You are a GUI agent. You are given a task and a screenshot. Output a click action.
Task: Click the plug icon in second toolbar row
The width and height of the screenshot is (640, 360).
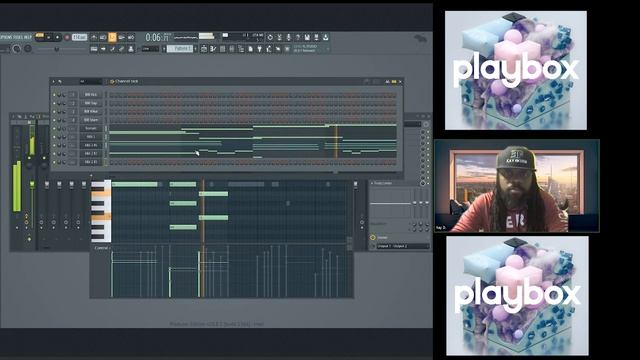[x=259, y=49]
